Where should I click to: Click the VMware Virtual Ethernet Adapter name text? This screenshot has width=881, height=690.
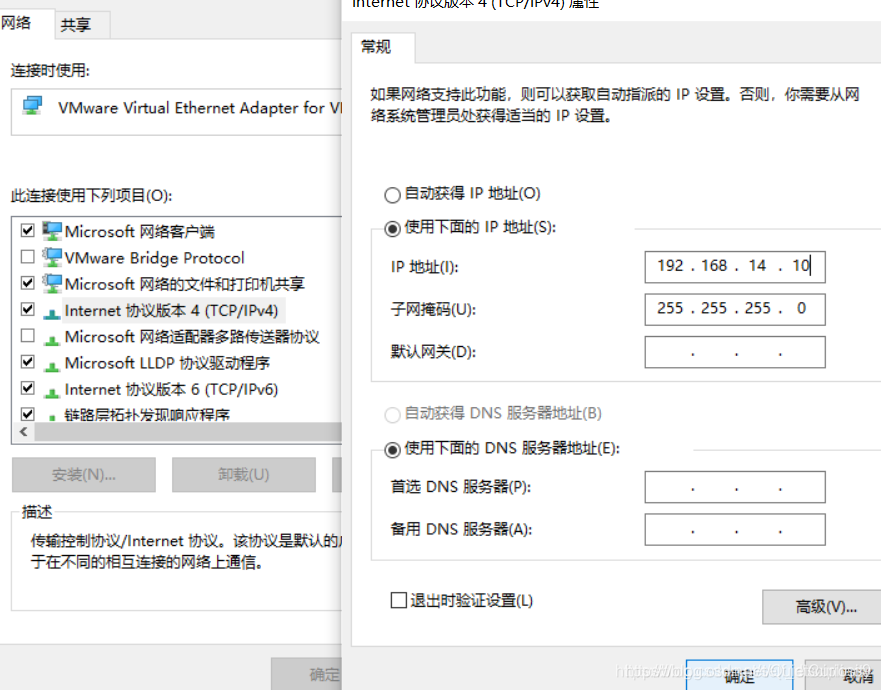click(x=200, y=107)
